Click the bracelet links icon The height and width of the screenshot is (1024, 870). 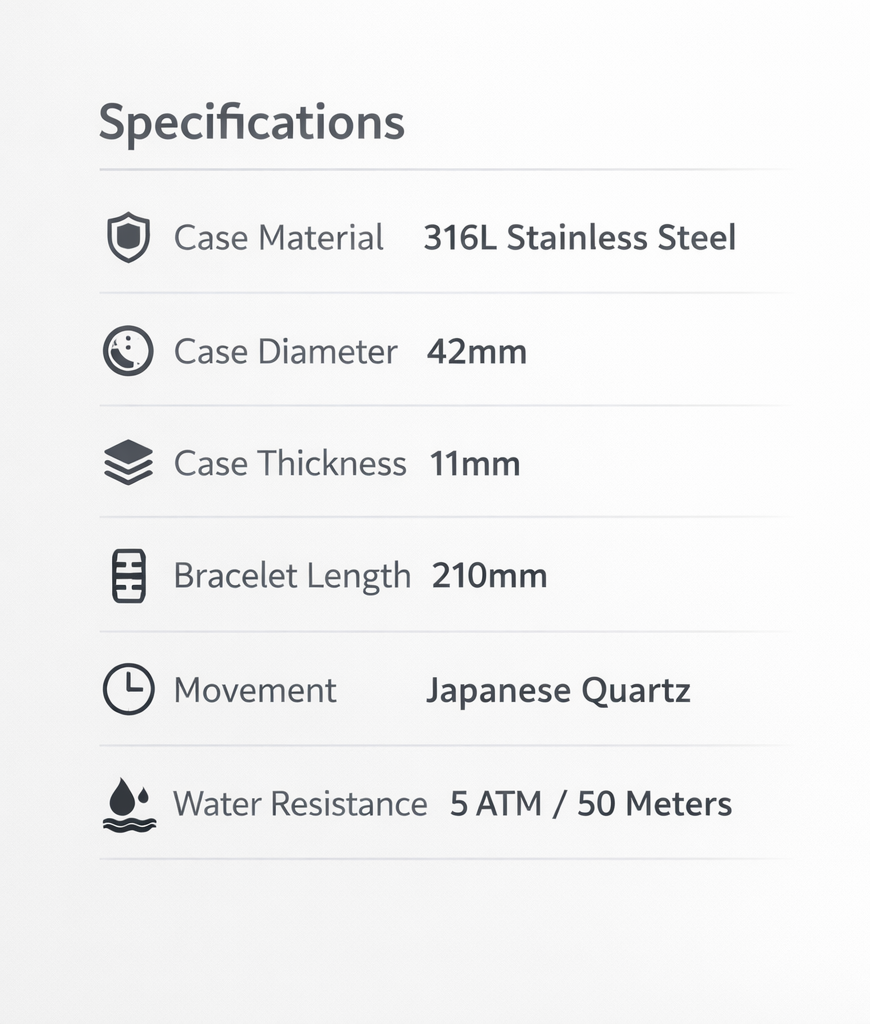pos(128,576)
